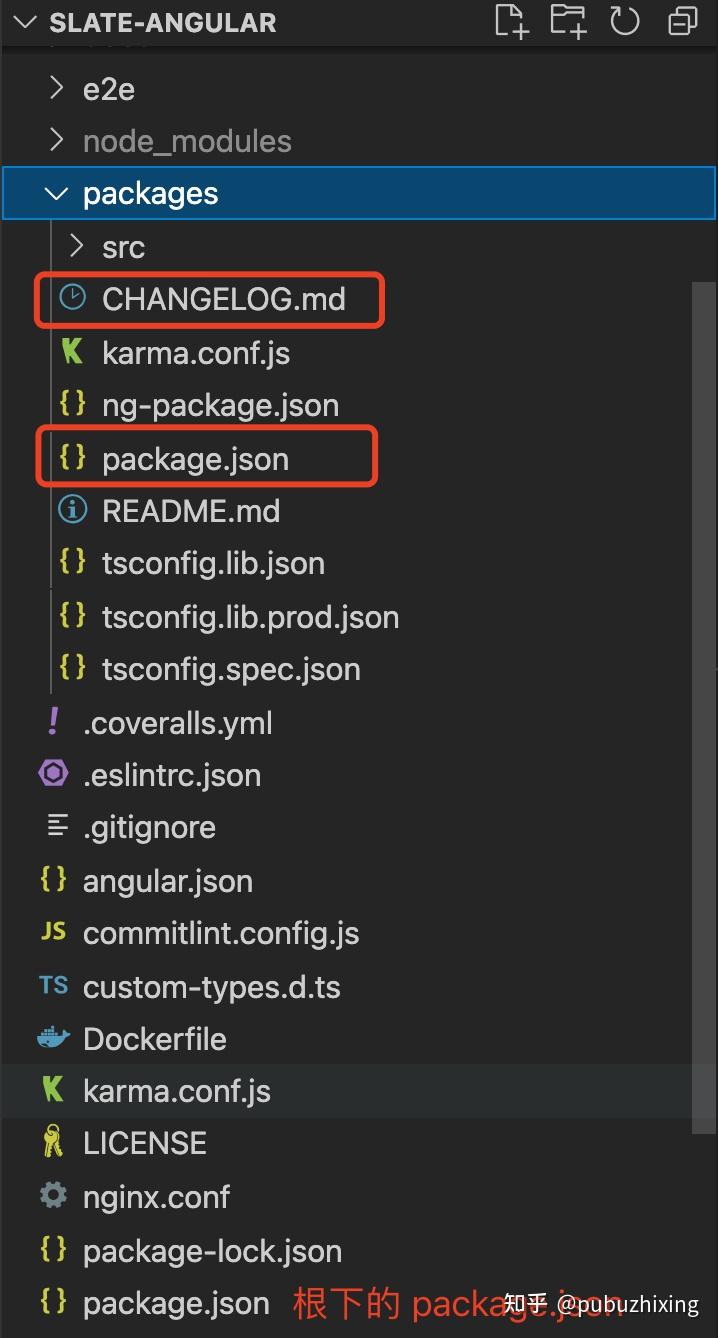Click the LICENSE key icon
This screenshot has height=1338, width=718.
(53, 1142)
